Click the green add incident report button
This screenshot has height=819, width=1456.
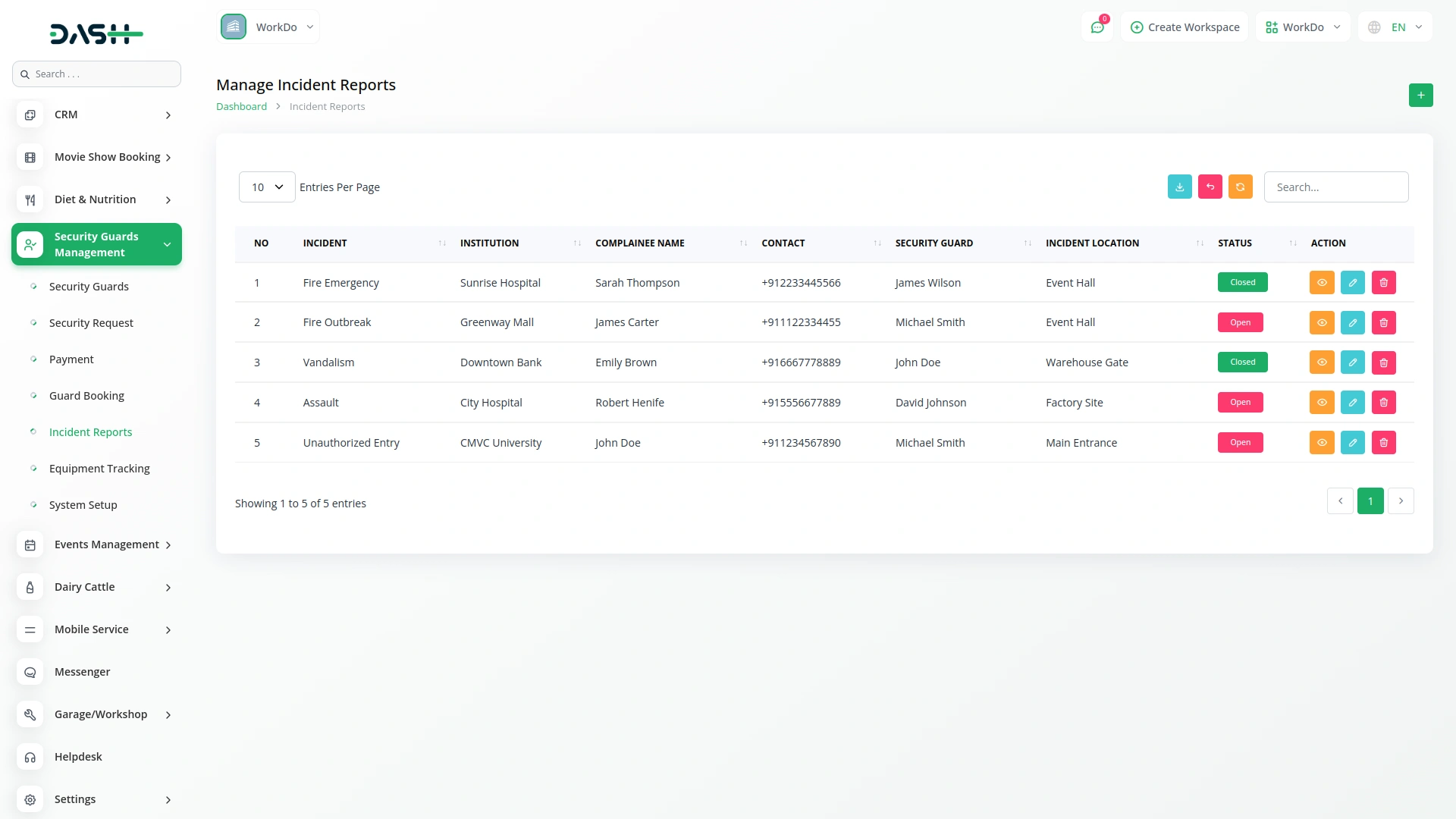tap(1420, 96)
